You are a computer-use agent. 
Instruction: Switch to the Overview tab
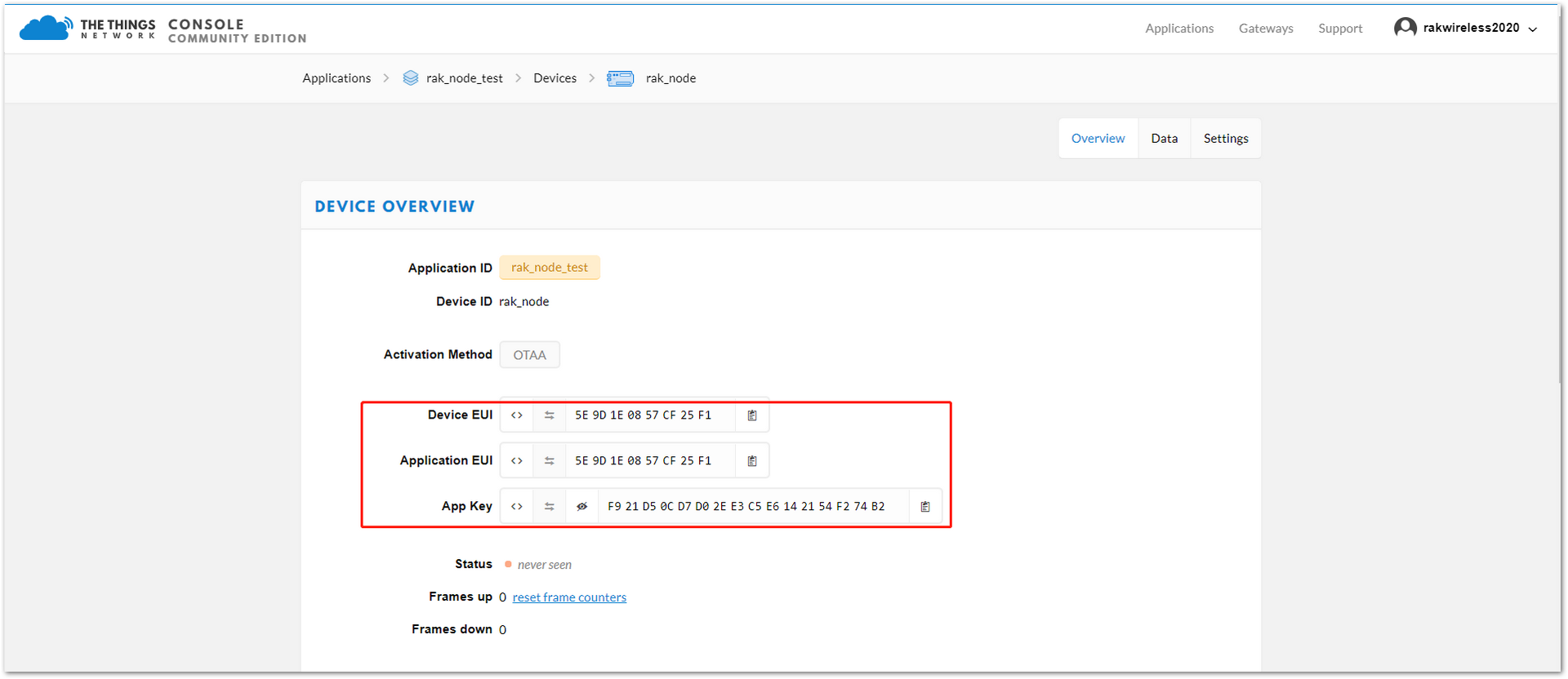click(x=1098, y=139)
